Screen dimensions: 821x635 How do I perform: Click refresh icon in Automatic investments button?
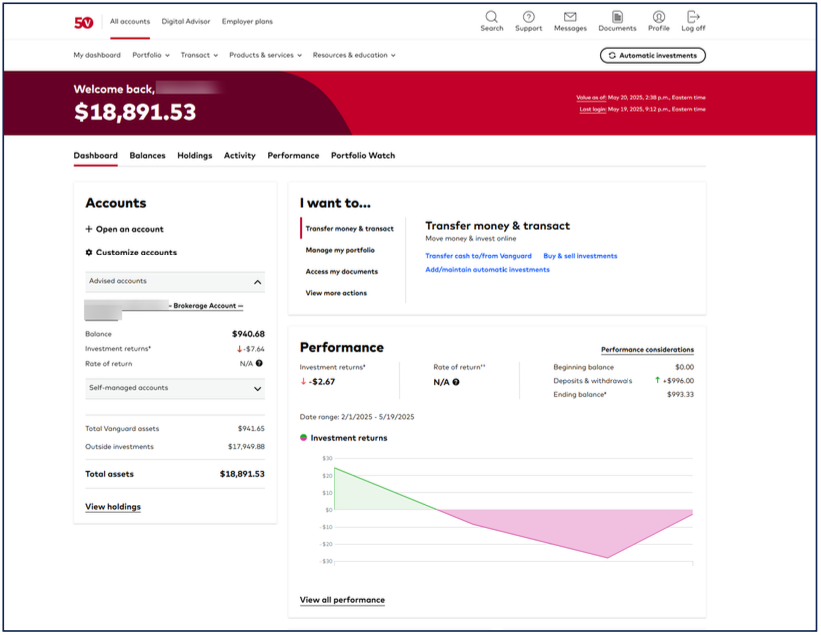(612, 55)
